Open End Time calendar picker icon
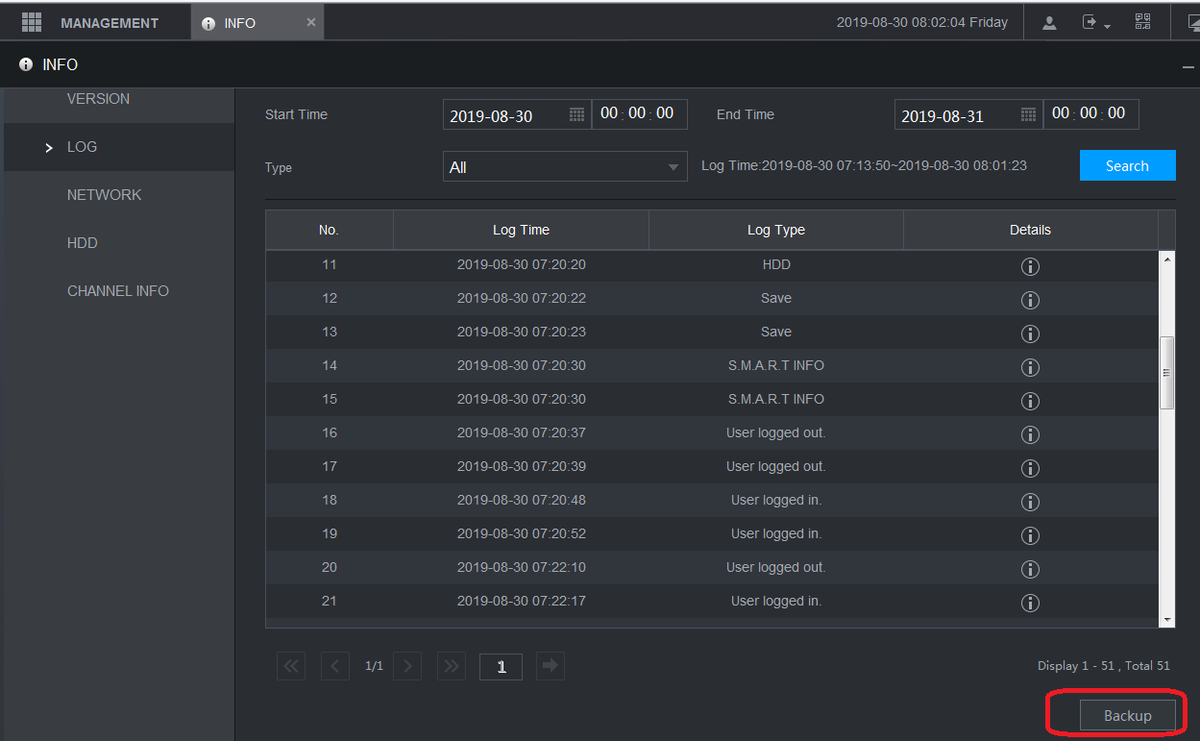Image resolution: width=1200 pixels, height=741 pixels. tap(1028, 115)
